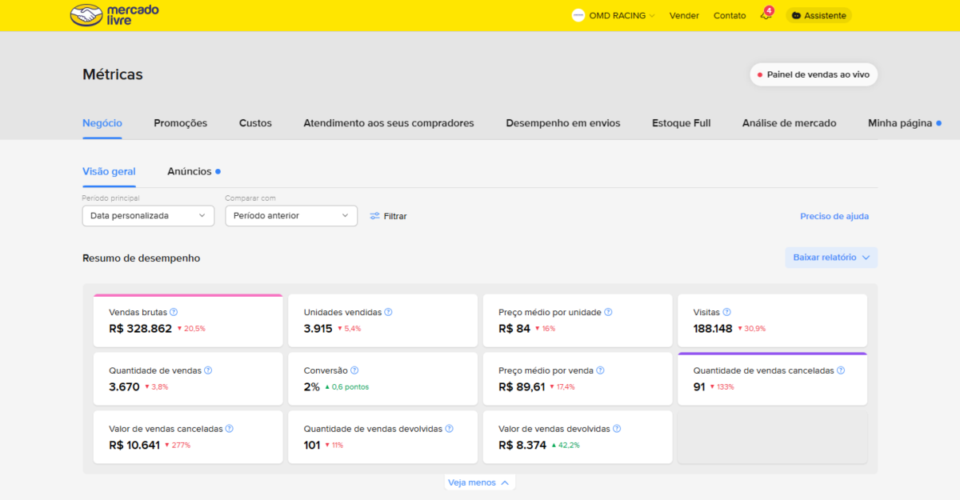Open the notifications bell icon

click(766, 15)
